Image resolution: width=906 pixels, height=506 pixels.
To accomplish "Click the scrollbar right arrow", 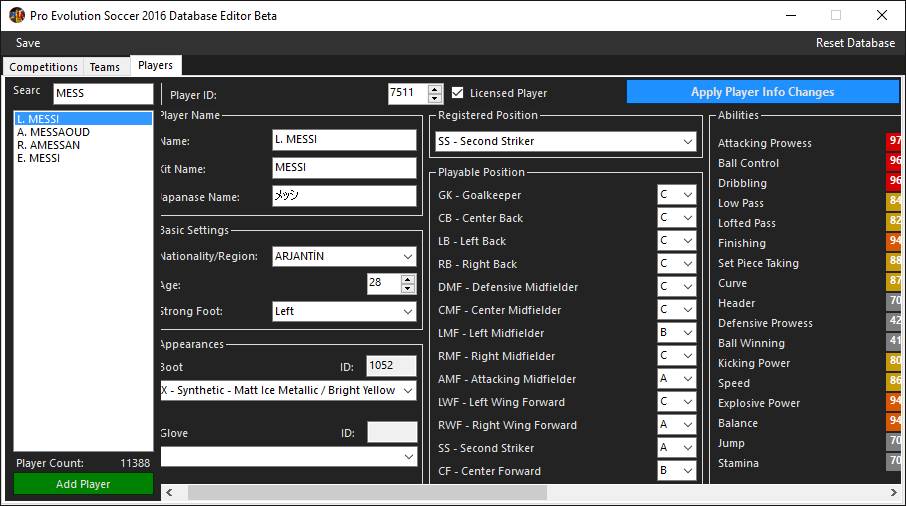I will [893, 493].
